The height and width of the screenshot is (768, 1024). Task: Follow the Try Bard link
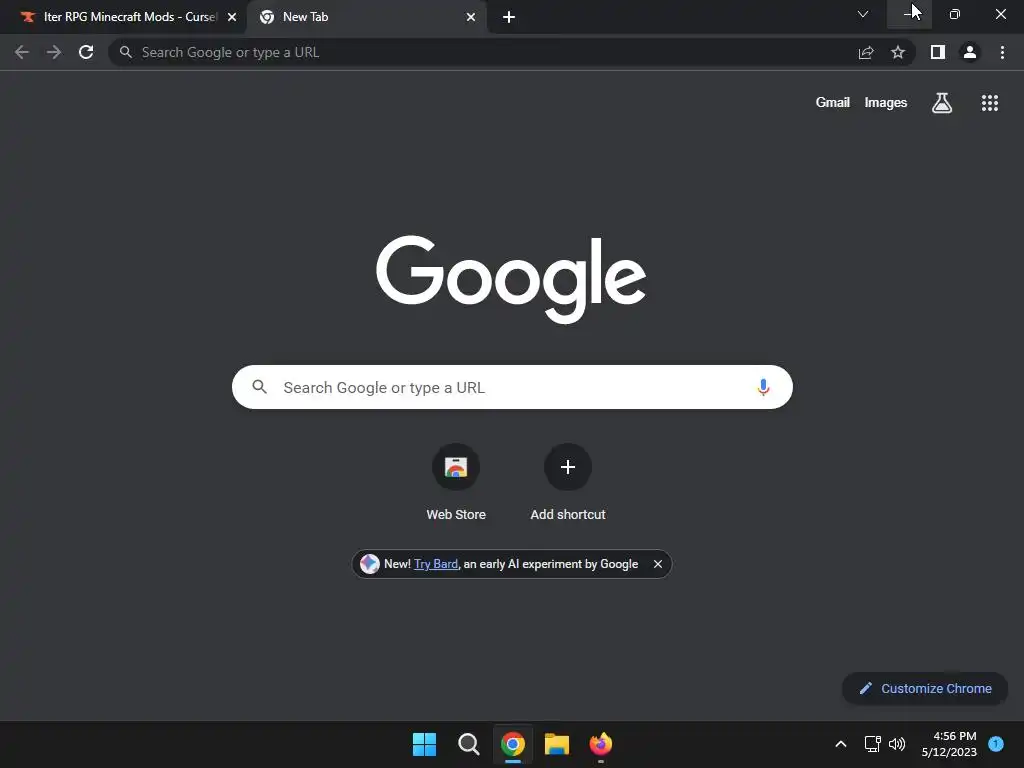pos(436,564)
